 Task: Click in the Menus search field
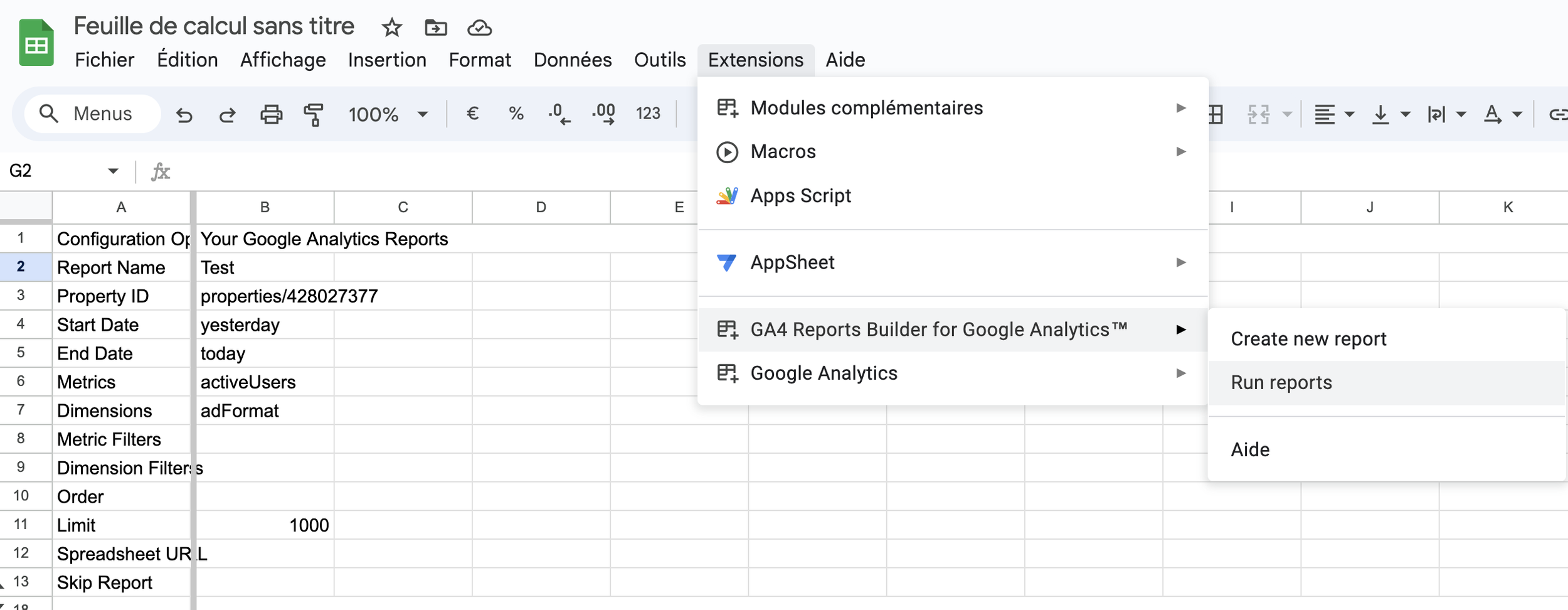tap(93, 114)
